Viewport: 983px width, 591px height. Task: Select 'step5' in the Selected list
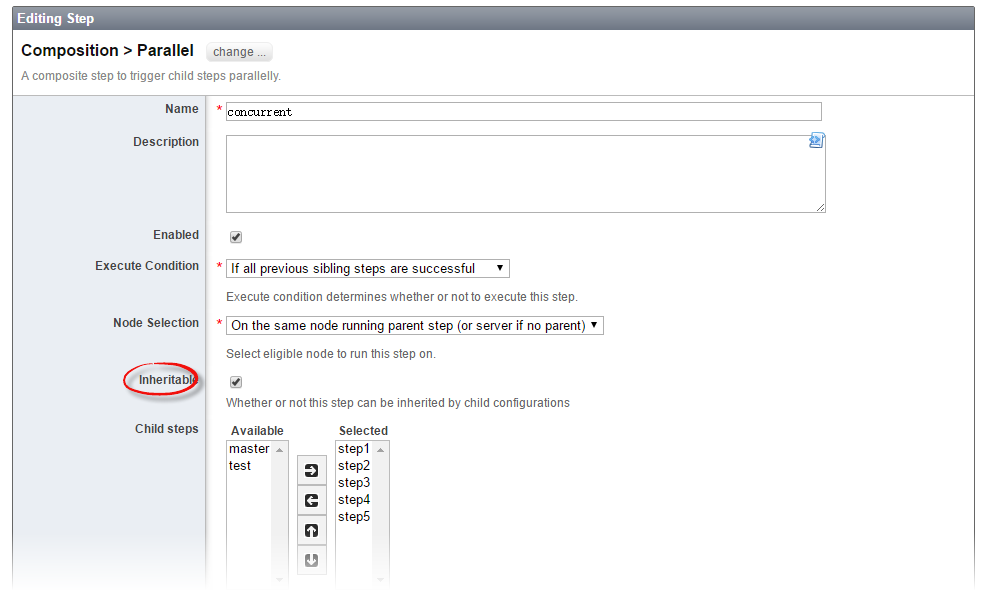pyautogui.click(x=354, y=516)
